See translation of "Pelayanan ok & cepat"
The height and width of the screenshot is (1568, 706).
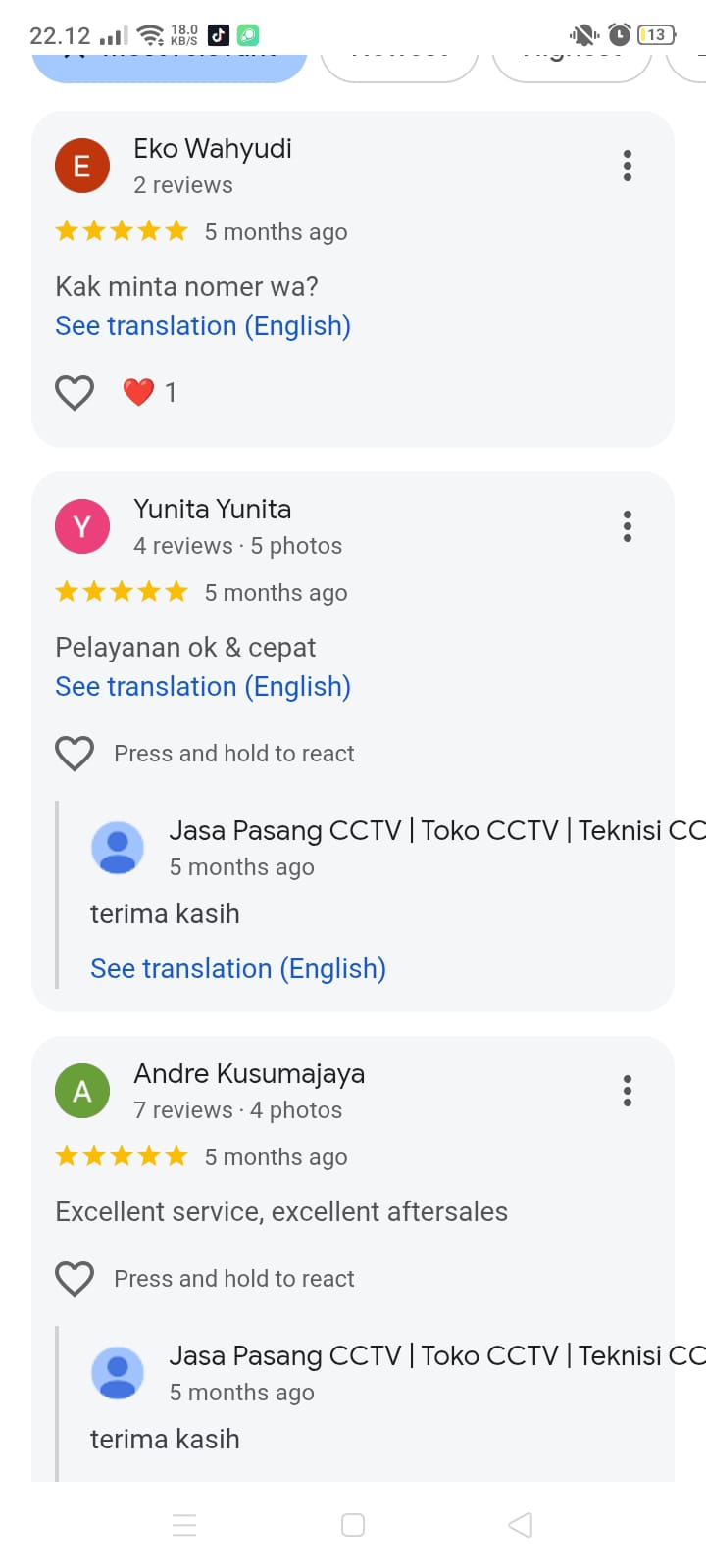click(x=203, y=687)
